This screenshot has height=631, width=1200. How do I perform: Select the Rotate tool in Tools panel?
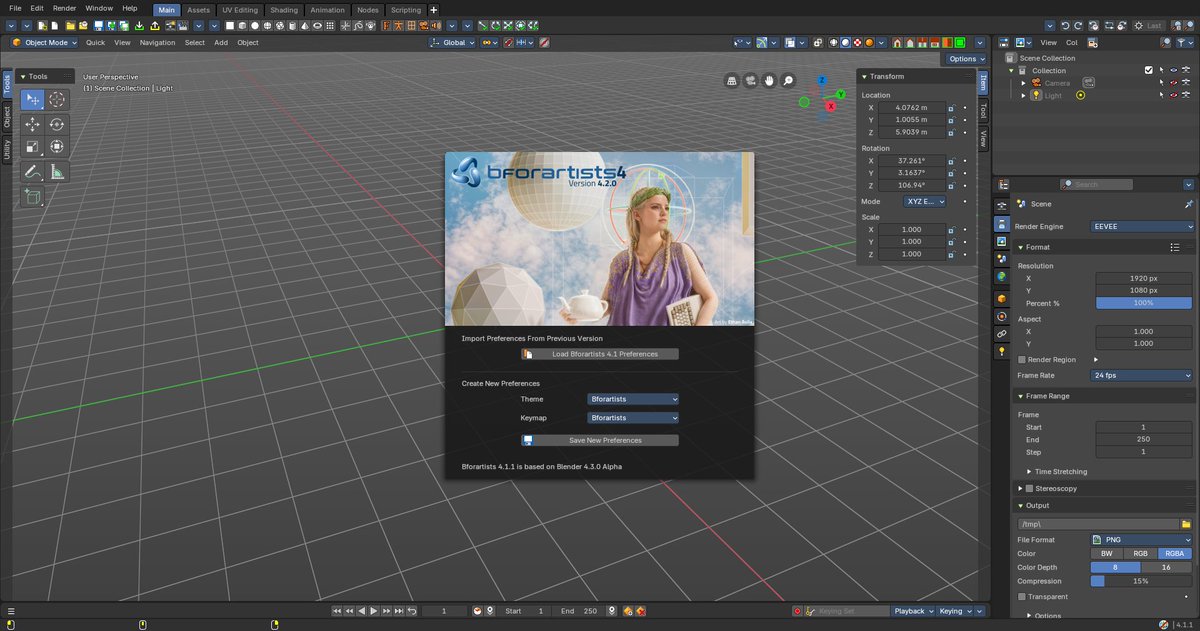click(x=57, y=124)
